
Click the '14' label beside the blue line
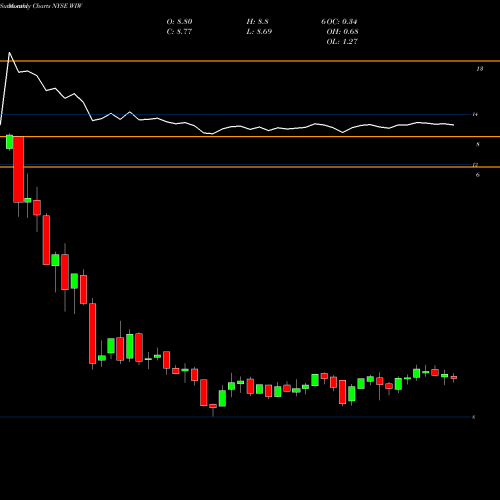pyautogui.click(x=475, y=114)
